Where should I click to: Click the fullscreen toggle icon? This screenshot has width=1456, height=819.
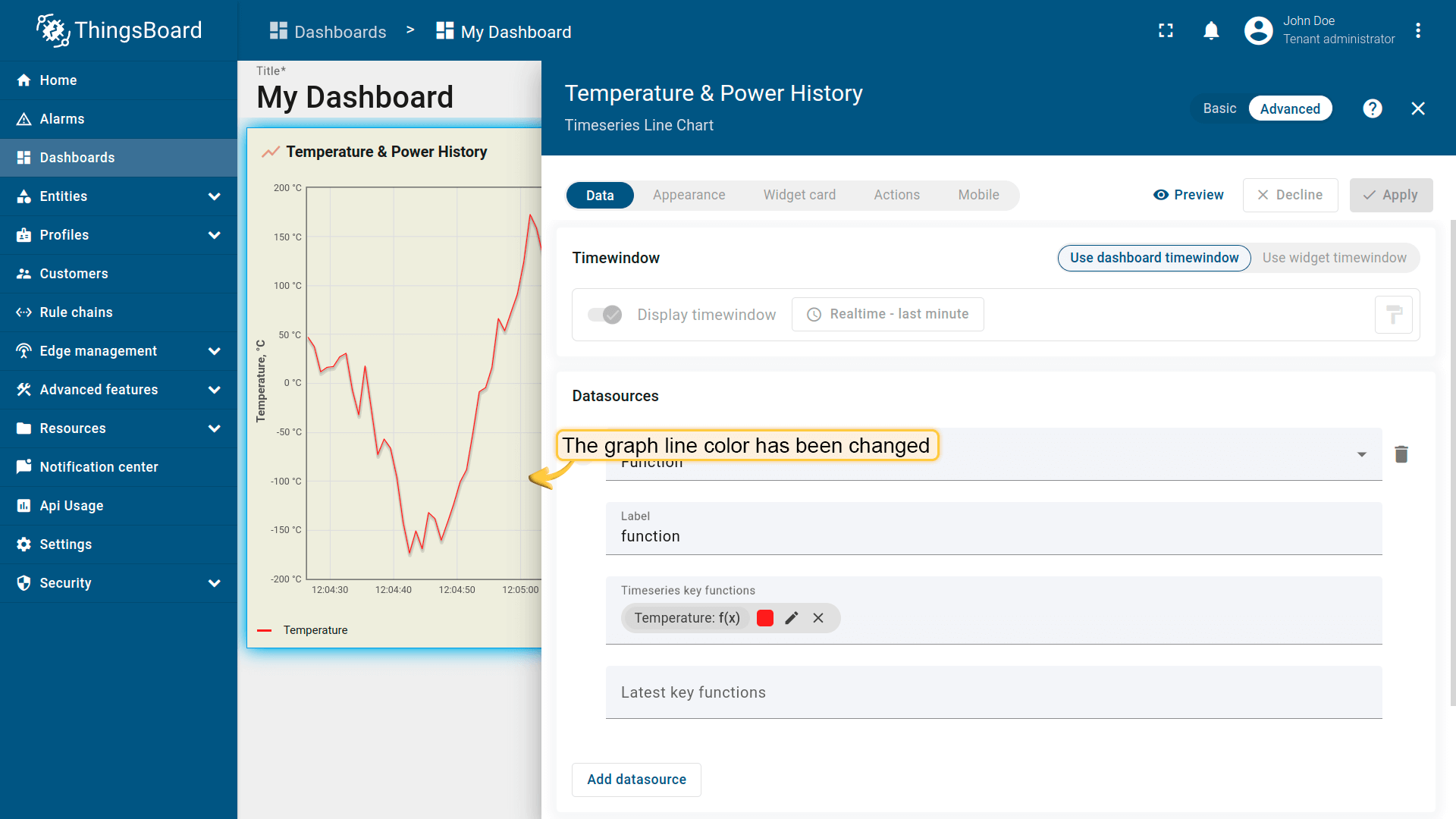pyautogui.click(x=1166, y=30)
